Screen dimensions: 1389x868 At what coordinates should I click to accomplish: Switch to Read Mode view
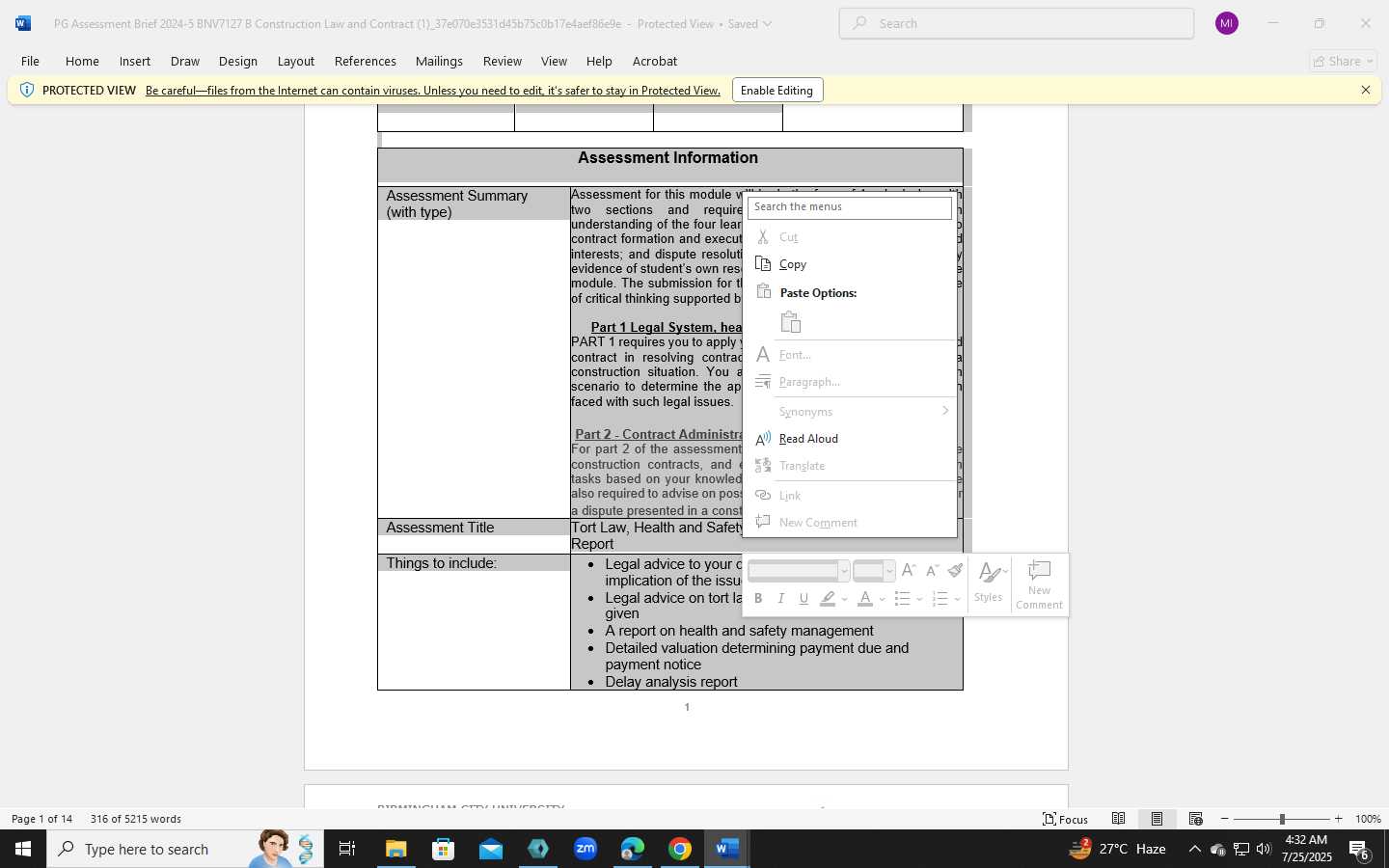[x=1118, y=819]
